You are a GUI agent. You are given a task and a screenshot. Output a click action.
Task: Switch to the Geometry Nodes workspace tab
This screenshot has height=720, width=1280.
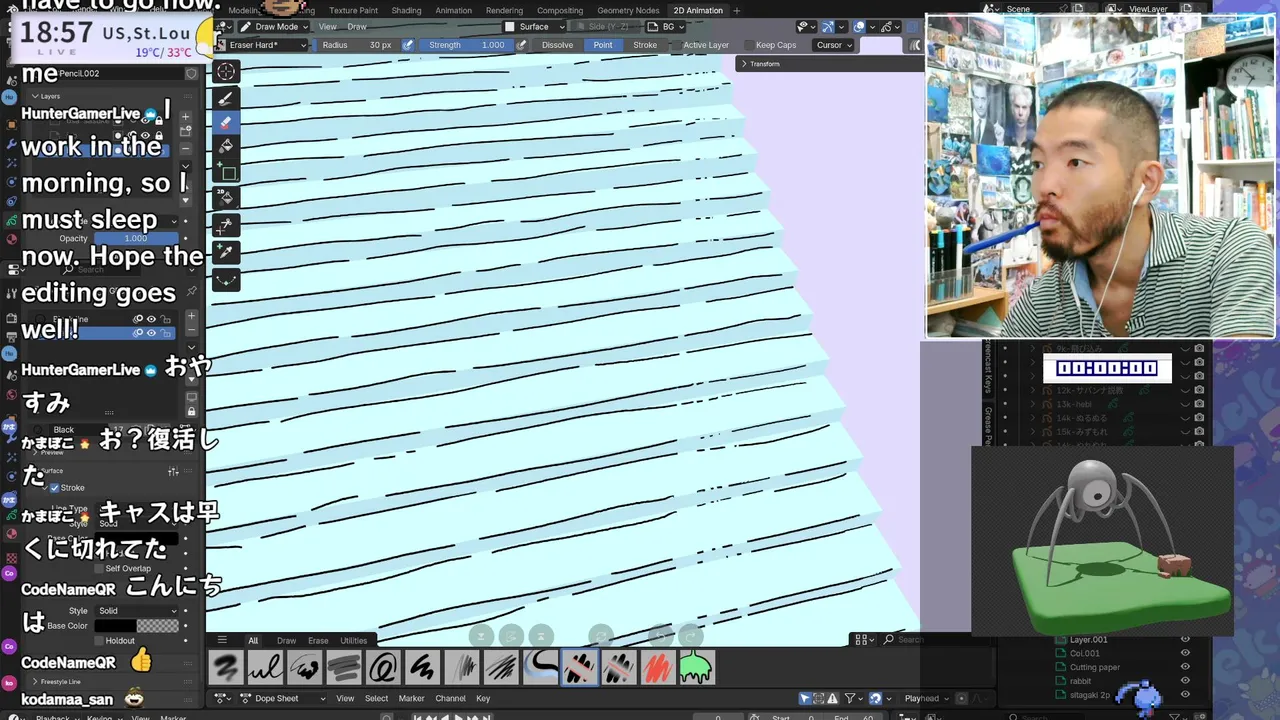(628, 10)
